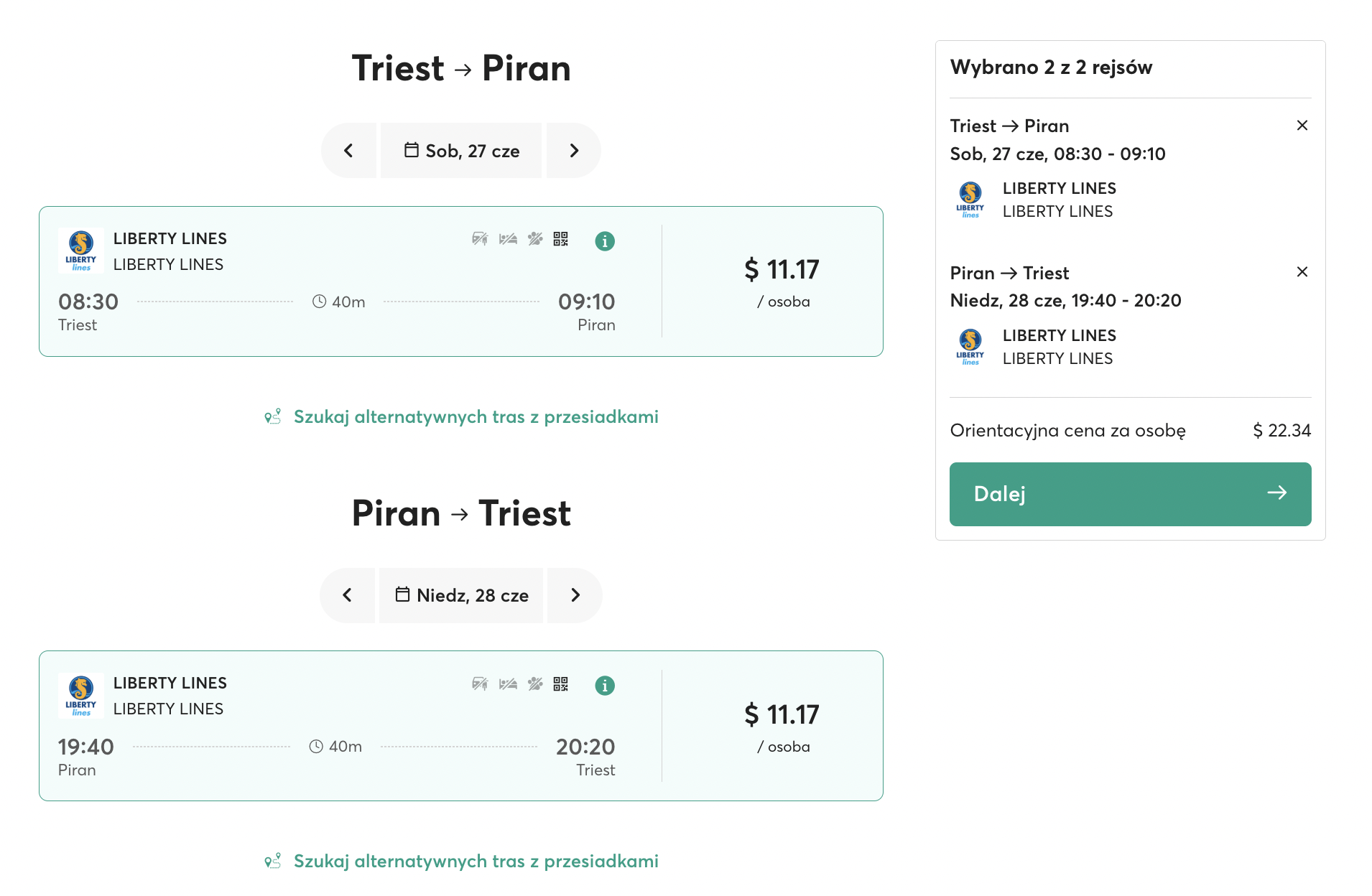Click the Dalej continue button
Screen dimensions: 1372x896
(x=1130, y=494)
